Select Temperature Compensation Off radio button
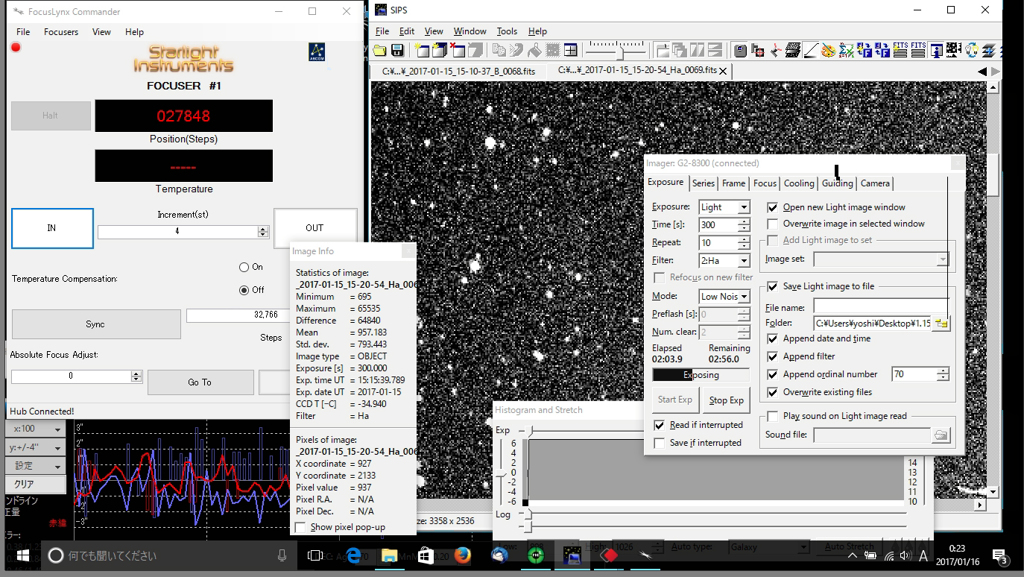 244,290
